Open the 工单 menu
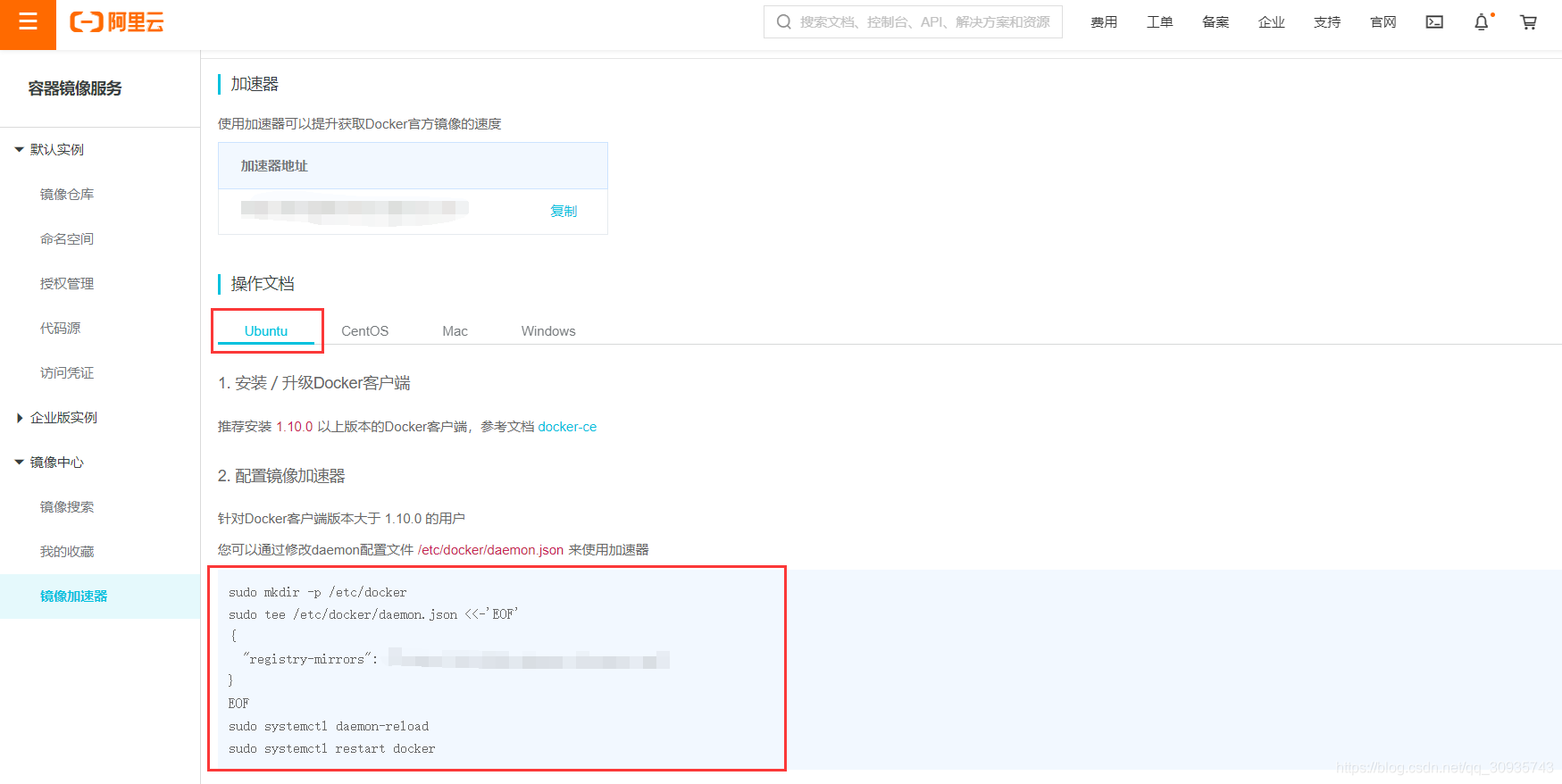This screenshot has width=1562, height=784. click(1160, 22)
